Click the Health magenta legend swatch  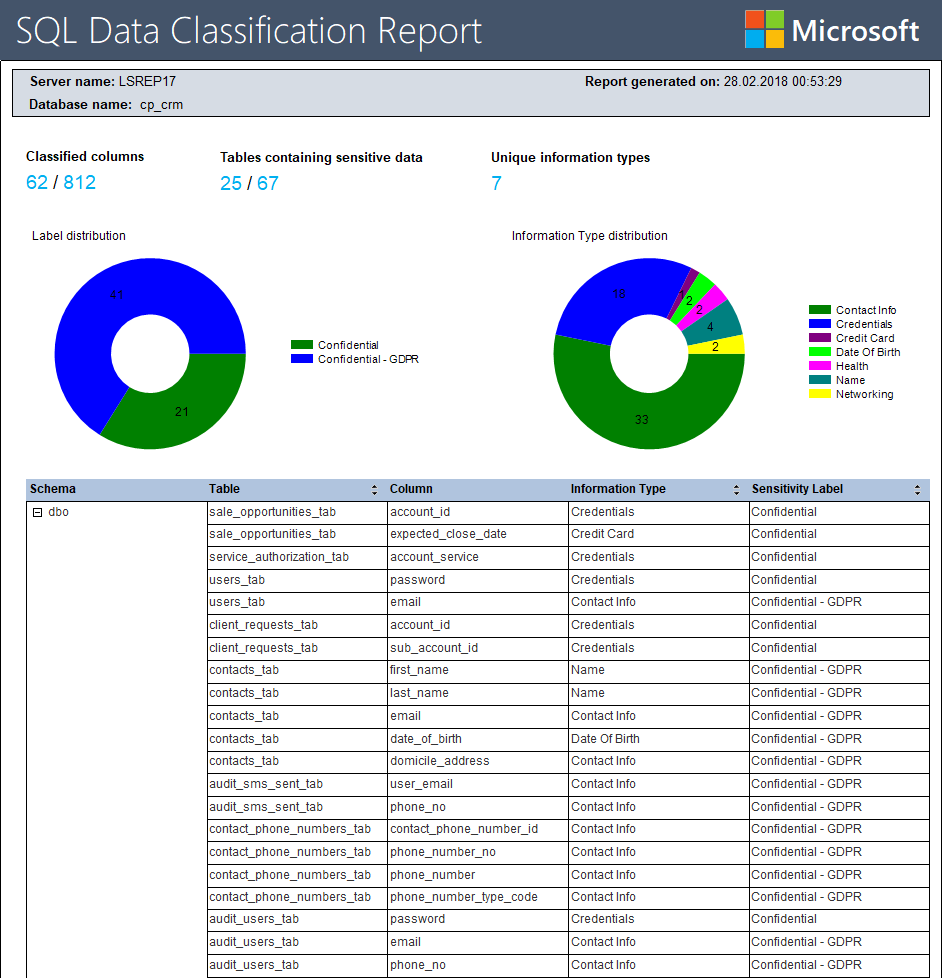point(819,366)
